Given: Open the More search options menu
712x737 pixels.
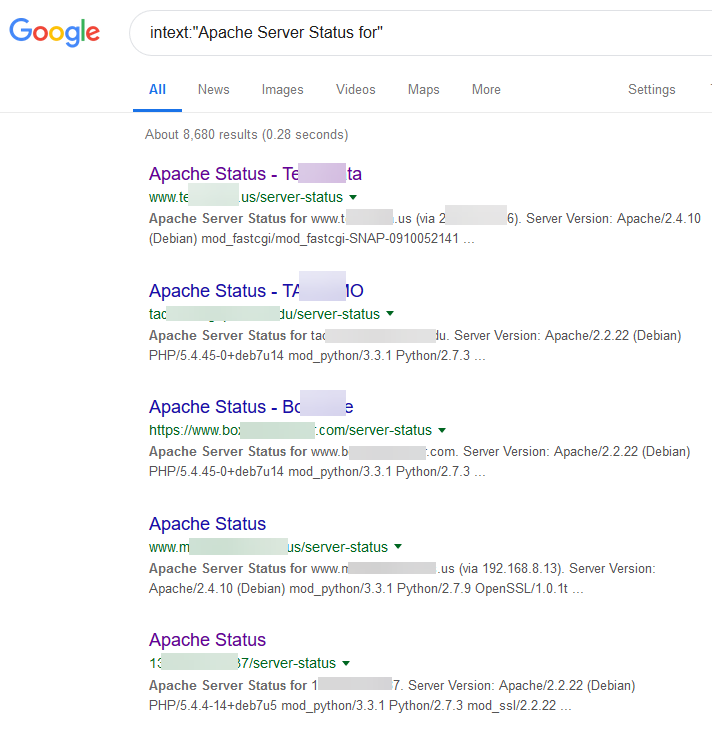Looking at the screenshot, I should pos(486,89).
